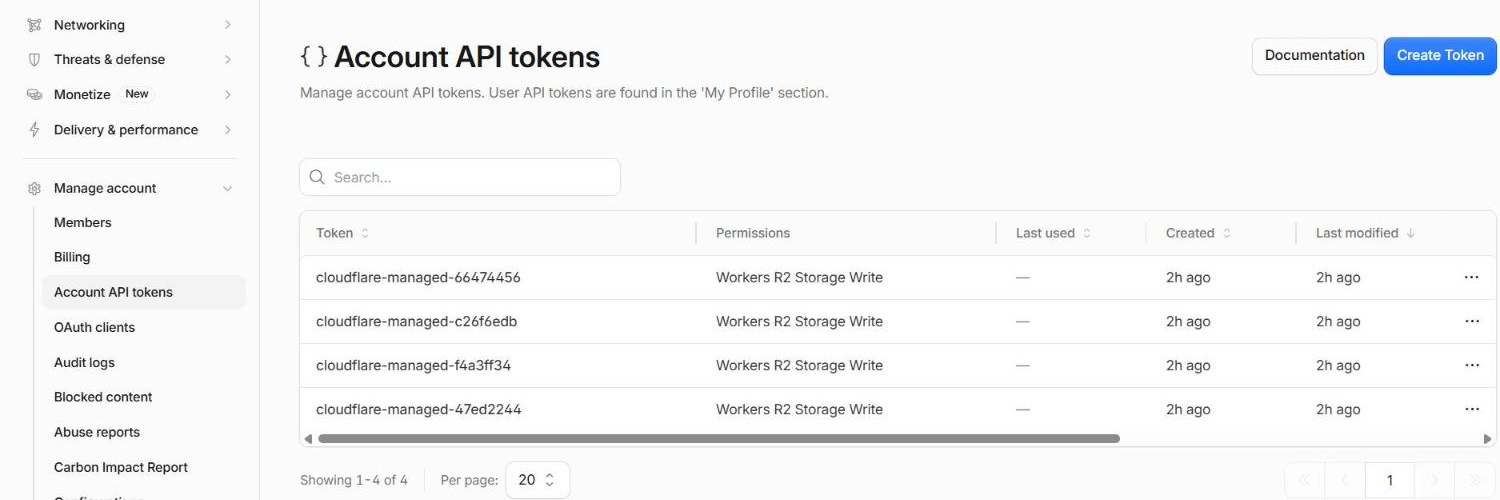Click the Create Token button
The height and width of the screenshot is (500, 1500).
(1440, 55)
